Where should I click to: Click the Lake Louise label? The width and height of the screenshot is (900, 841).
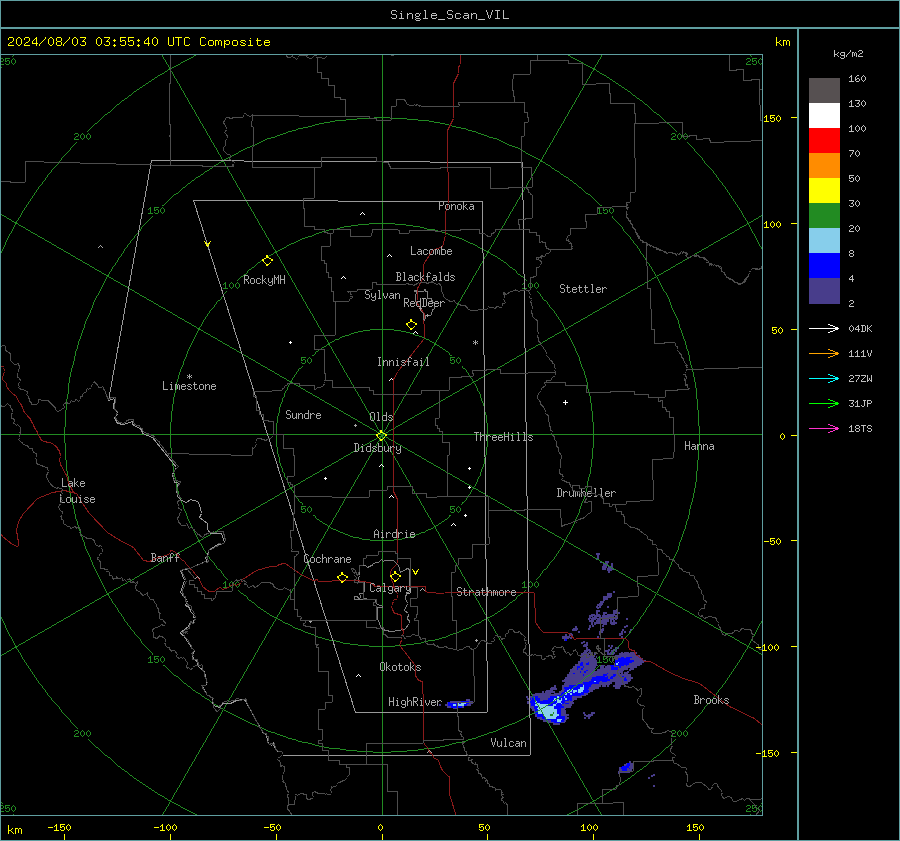point(77,491)
